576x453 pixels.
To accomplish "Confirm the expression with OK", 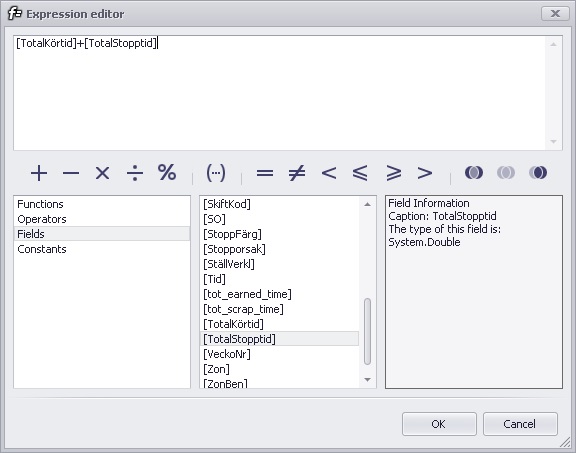I will point(439,424).
